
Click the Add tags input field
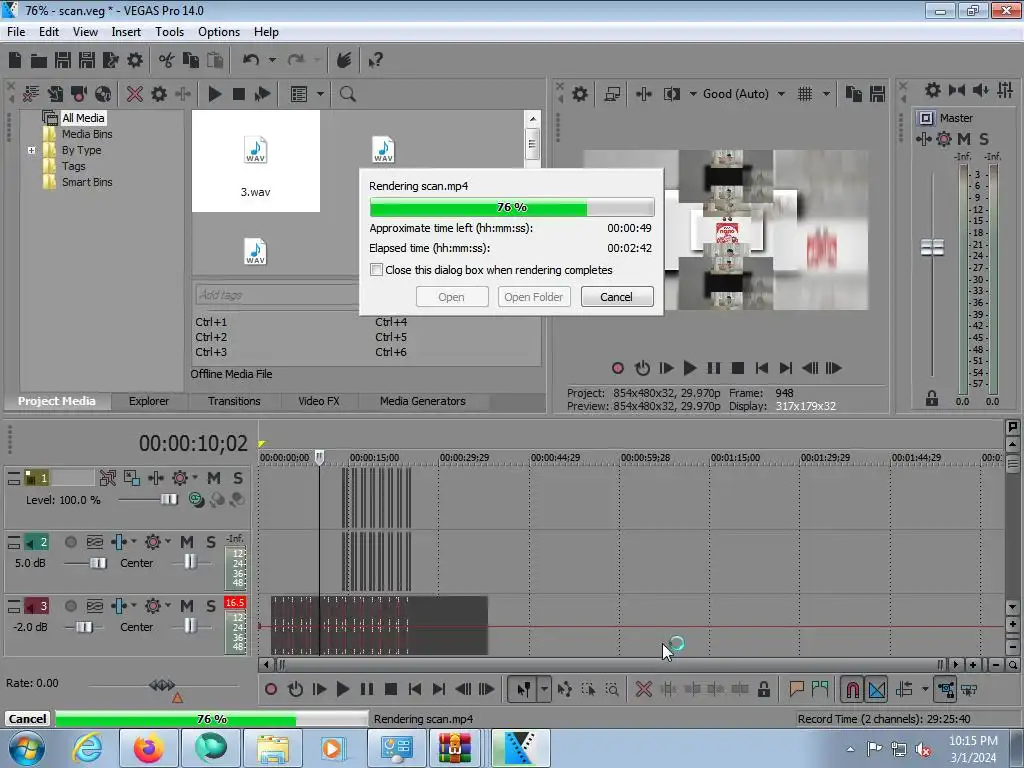click(277, 295)
